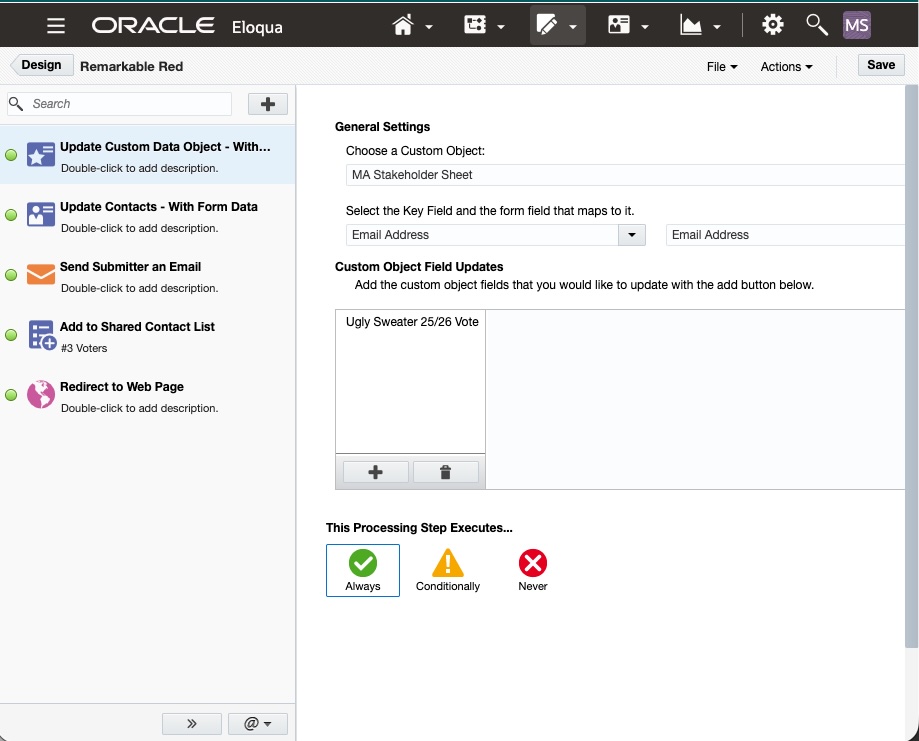This screenshot has width=919, height=741.
Task: Open the hamburger navigation menu
Action: point(56,26)
